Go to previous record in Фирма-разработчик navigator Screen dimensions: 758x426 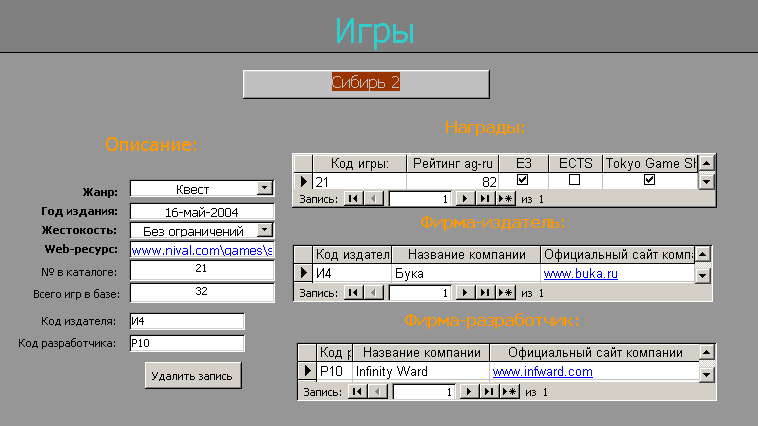click(x=377, y=392)
